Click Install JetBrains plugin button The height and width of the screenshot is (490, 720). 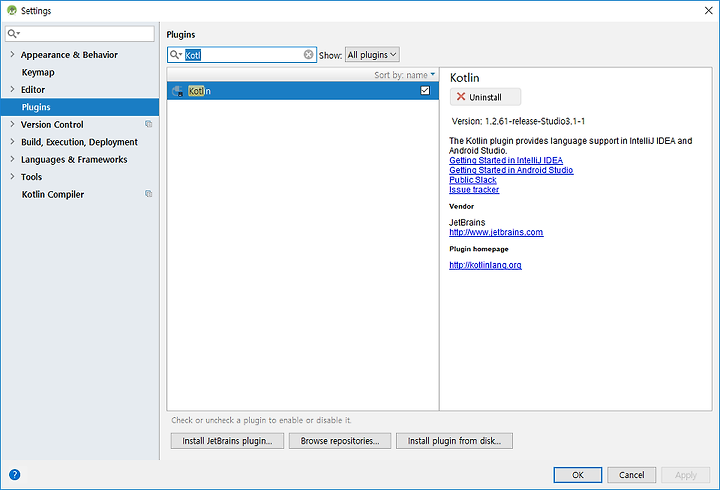[227, 441]
